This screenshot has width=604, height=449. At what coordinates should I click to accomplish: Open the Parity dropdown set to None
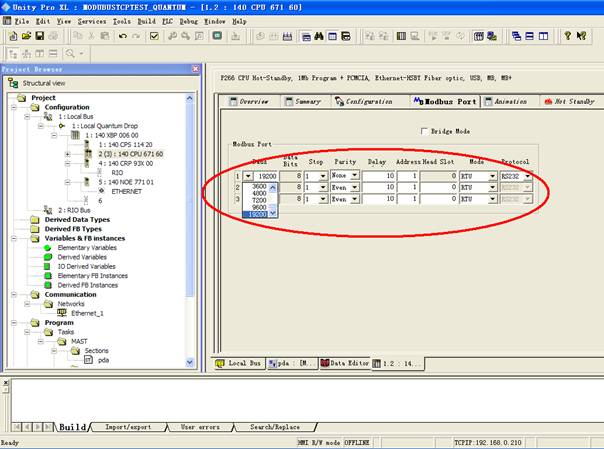[354, 175]
